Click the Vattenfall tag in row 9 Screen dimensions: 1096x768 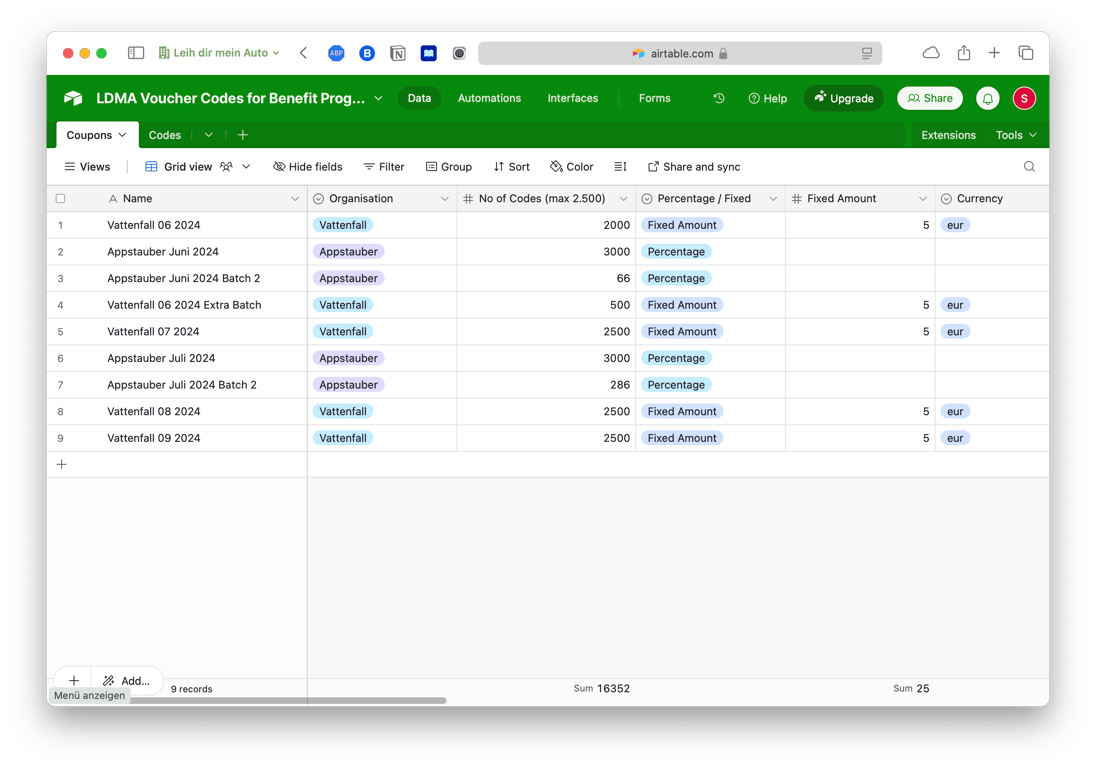coord(342,438)
